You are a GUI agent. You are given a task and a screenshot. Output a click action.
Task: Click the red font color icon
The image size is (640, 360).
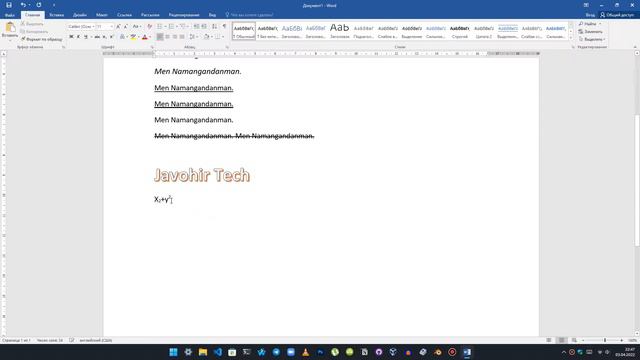[144, 37]
